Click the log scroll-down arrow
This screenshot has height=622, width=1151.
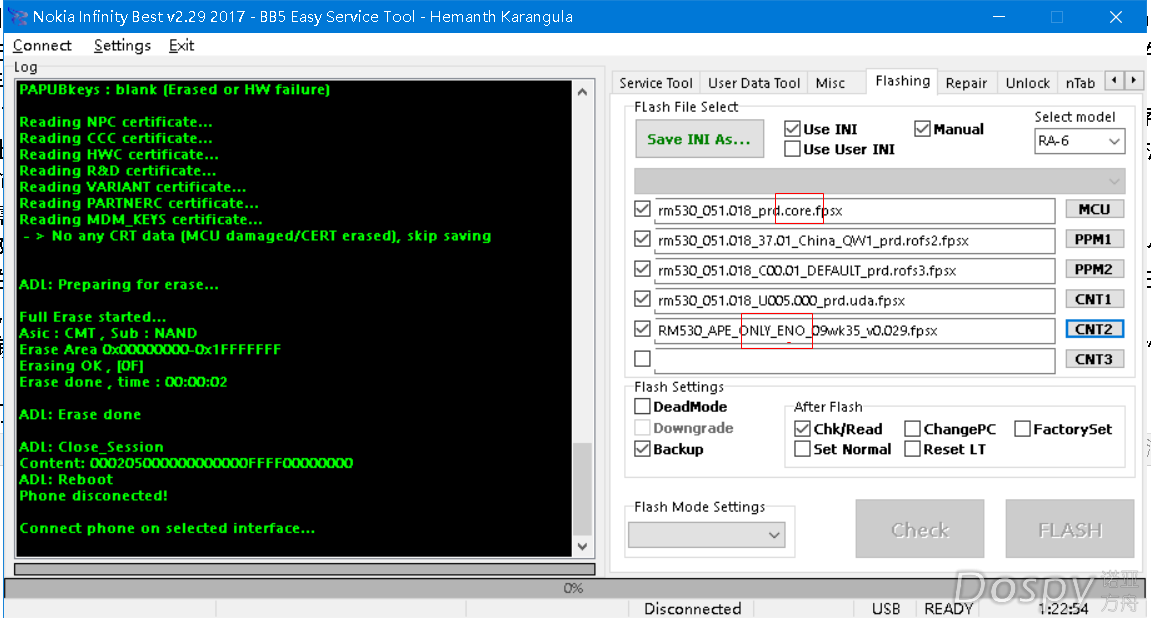(x=582, y=546)
